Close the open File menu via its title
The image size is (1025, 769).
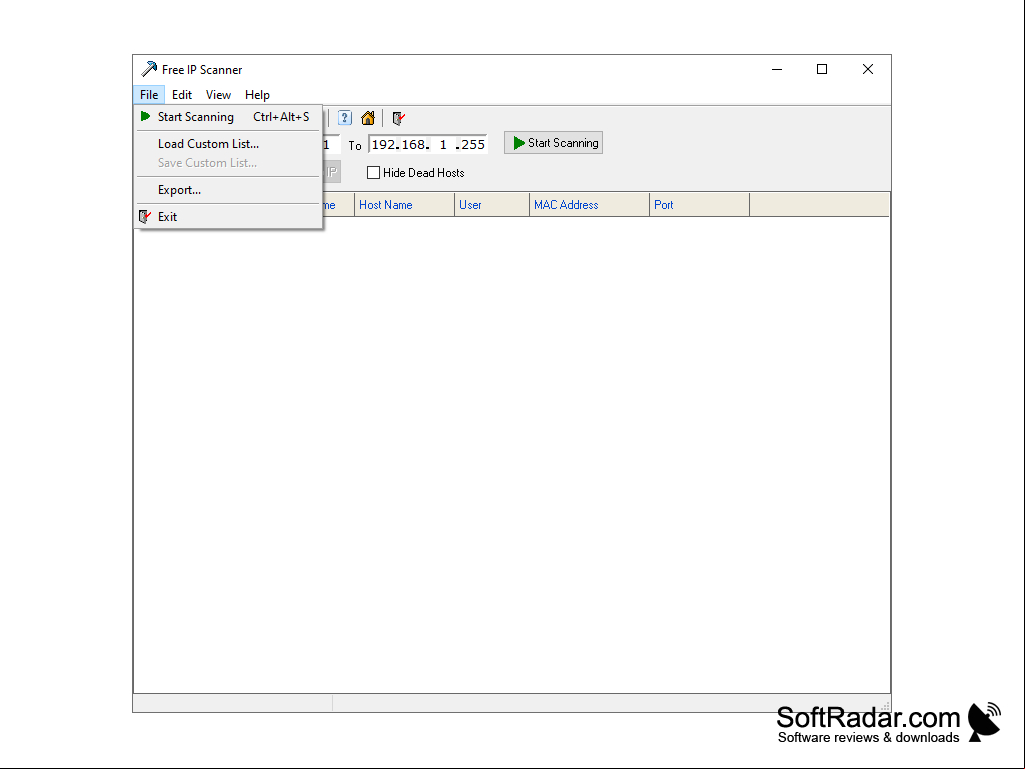point(149,95)
